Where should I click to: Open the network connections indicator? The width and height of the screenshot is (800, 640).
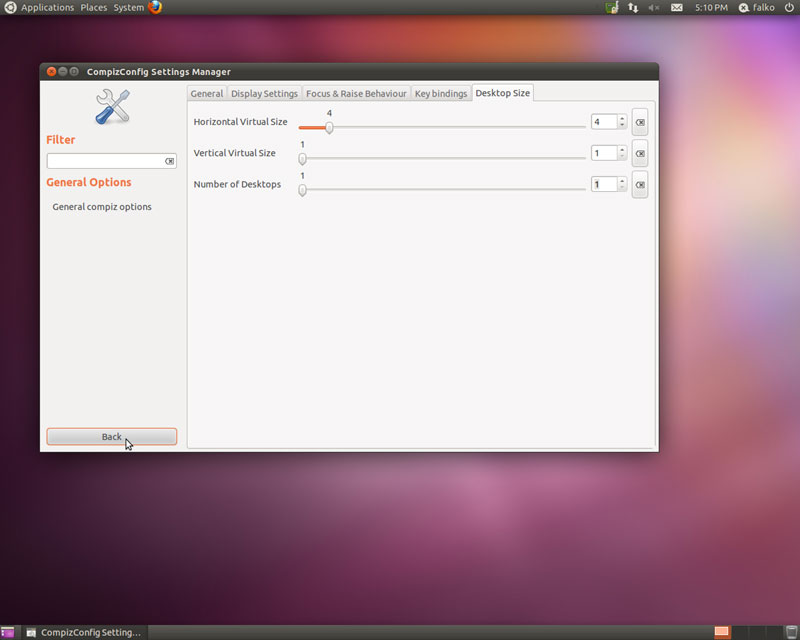click(x=633, y=7)
